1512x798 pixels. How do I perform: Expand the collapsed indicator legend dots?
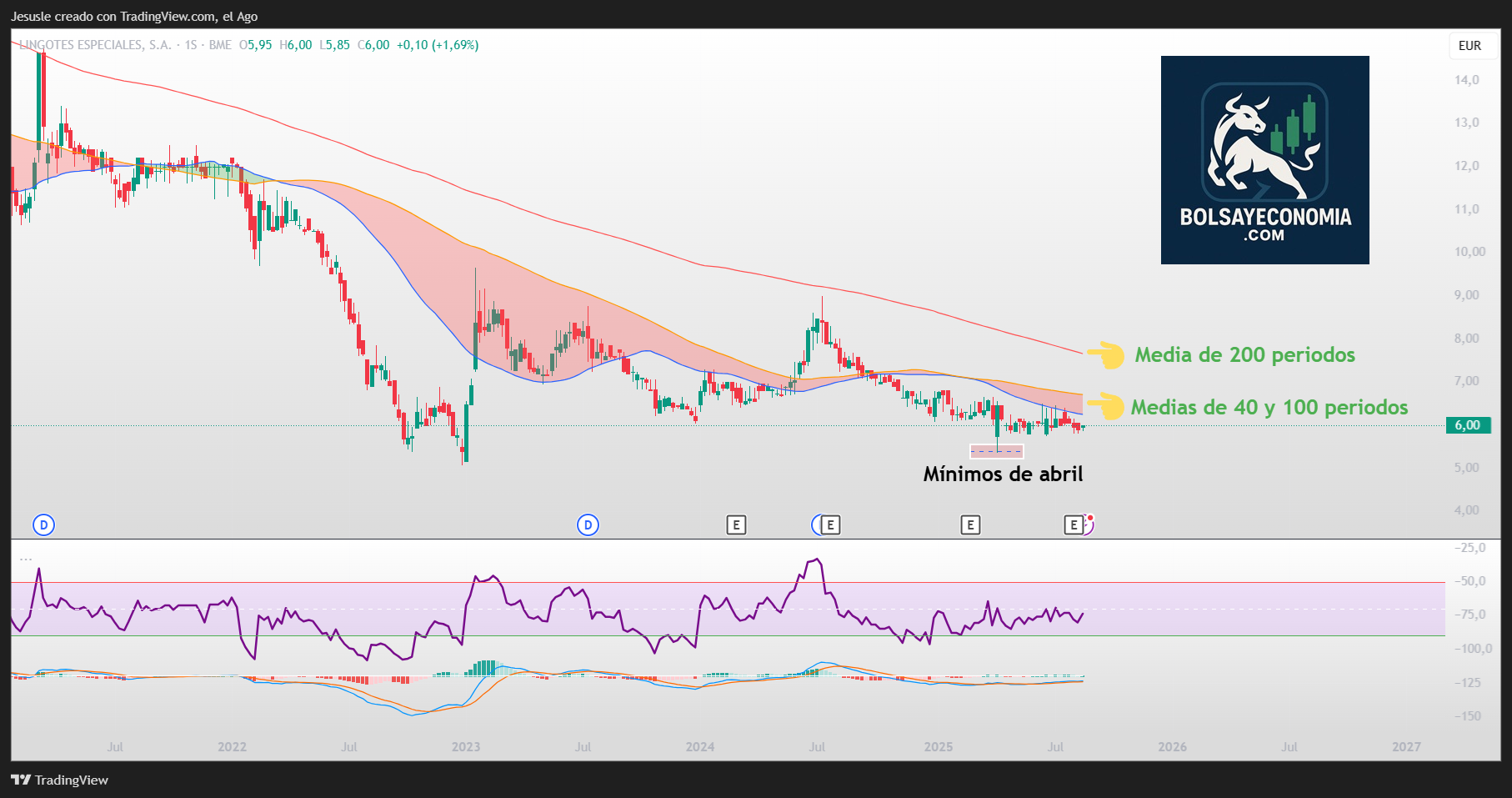click(26, 559)
